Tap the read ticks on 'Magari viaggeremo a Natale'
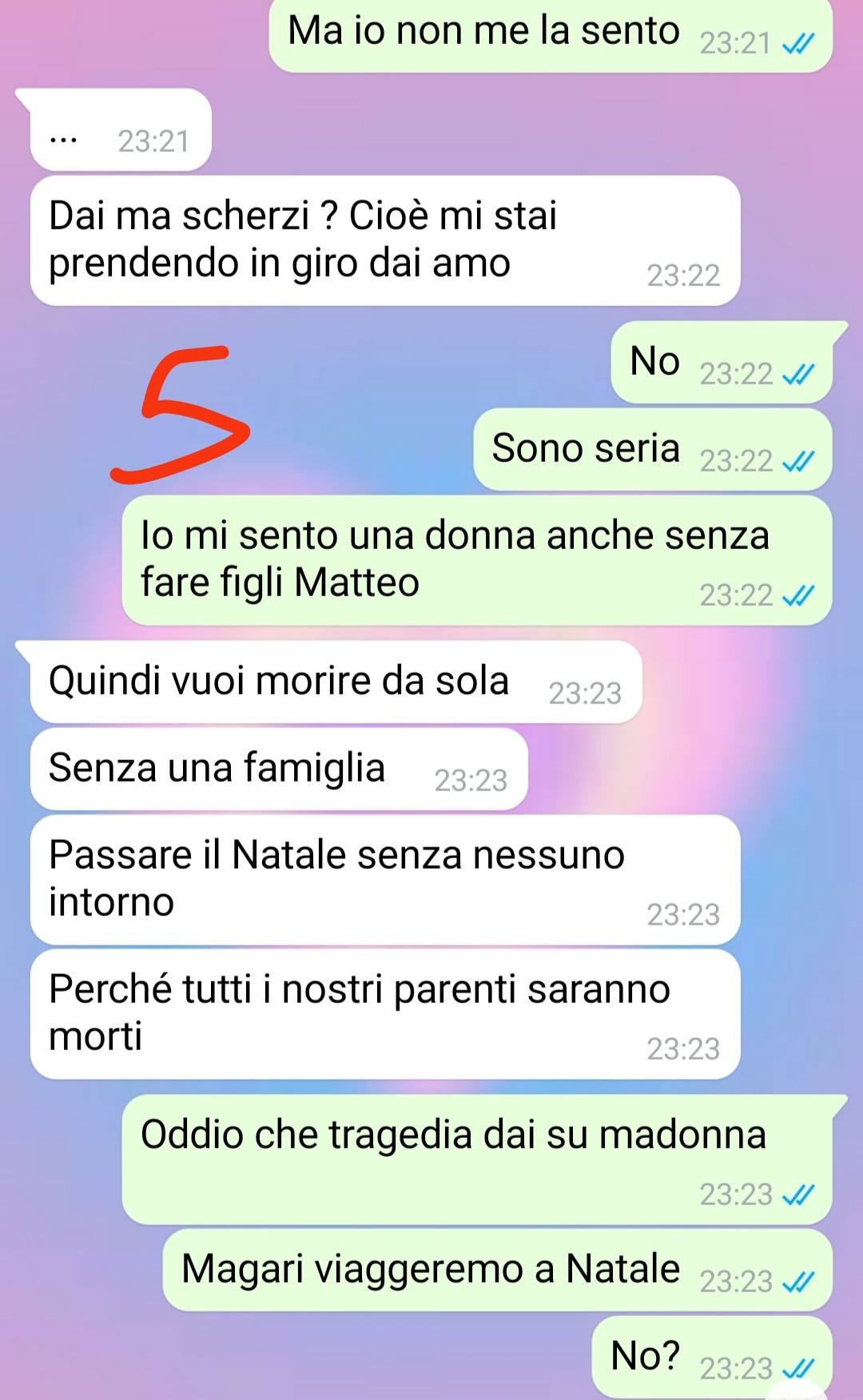The width and height of the screenshot is (863, 1400). [798, 1282]
